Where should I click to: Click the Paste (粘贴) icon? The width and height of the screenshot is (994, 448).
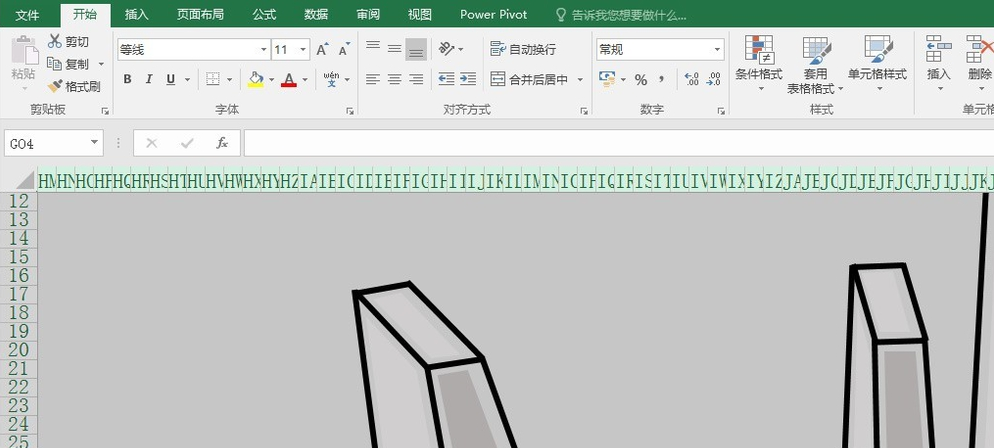[24, 49]
